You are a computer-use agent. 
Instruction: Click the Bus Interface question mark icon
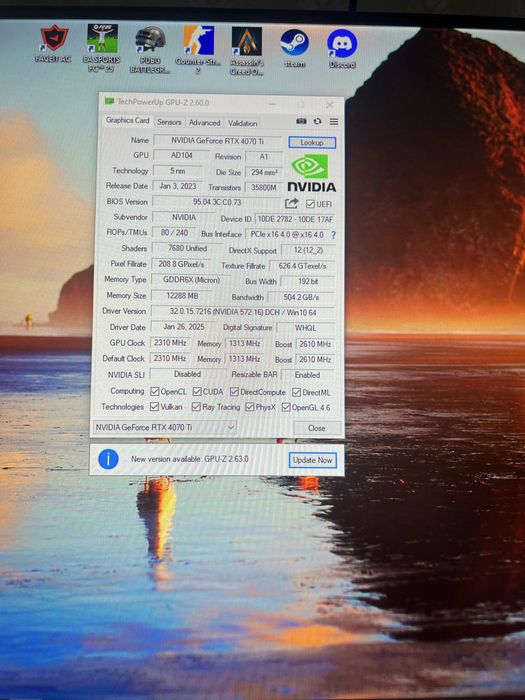pyautogui.click(x=333, y=235)
